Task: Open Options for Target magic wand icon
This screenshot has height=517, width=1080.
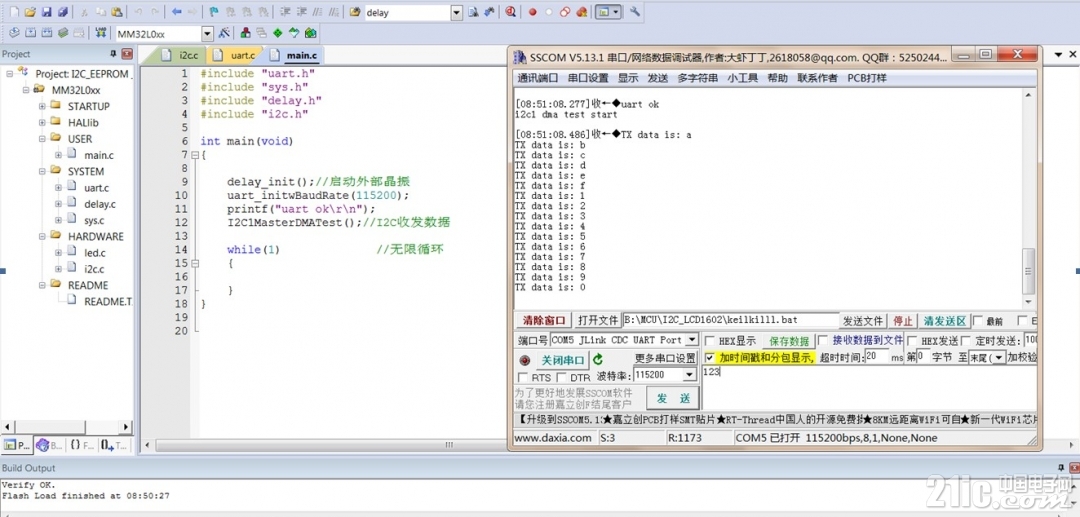Action: click(x=224, y=32)
